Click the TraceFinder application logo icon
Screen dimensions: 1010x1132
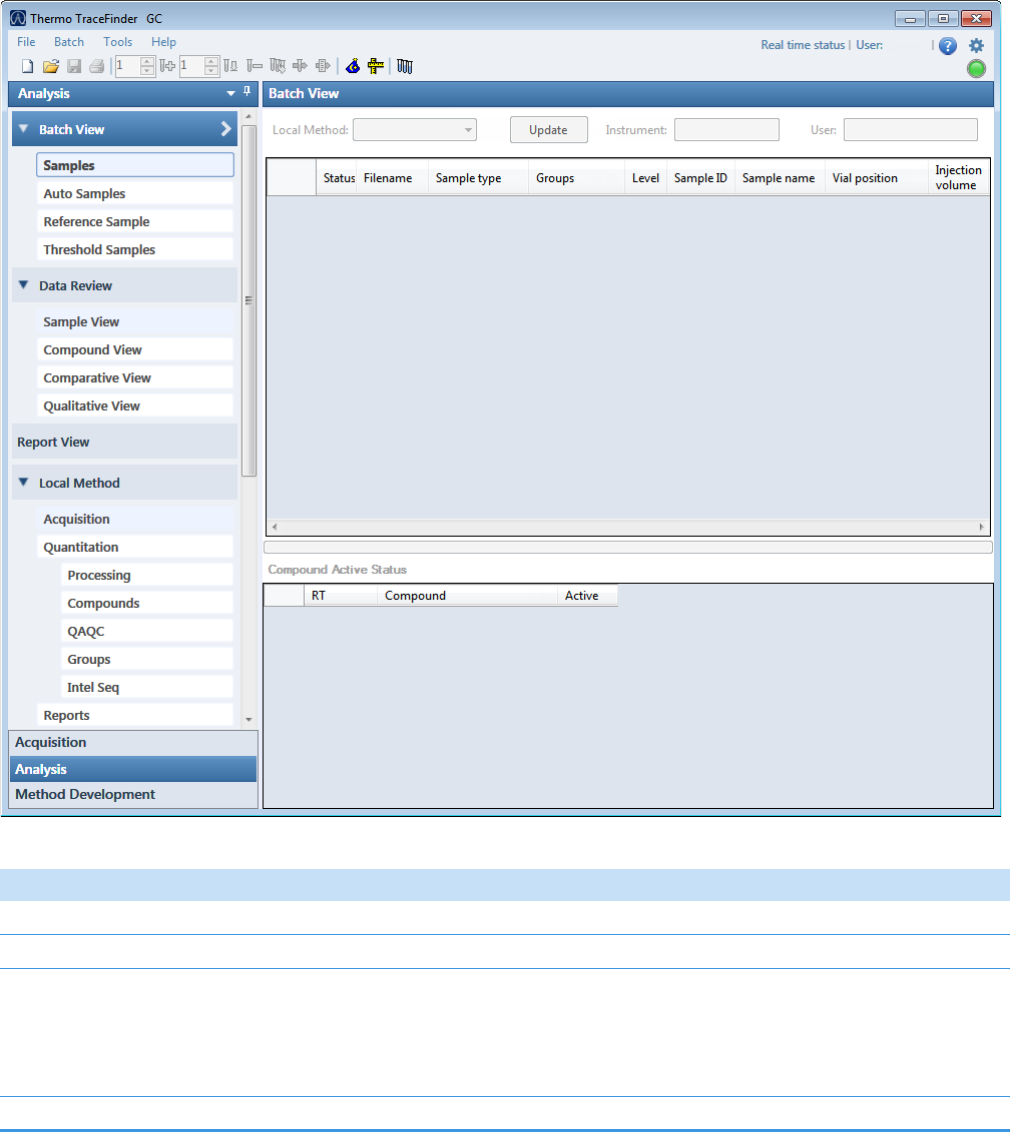coord(18,18)
